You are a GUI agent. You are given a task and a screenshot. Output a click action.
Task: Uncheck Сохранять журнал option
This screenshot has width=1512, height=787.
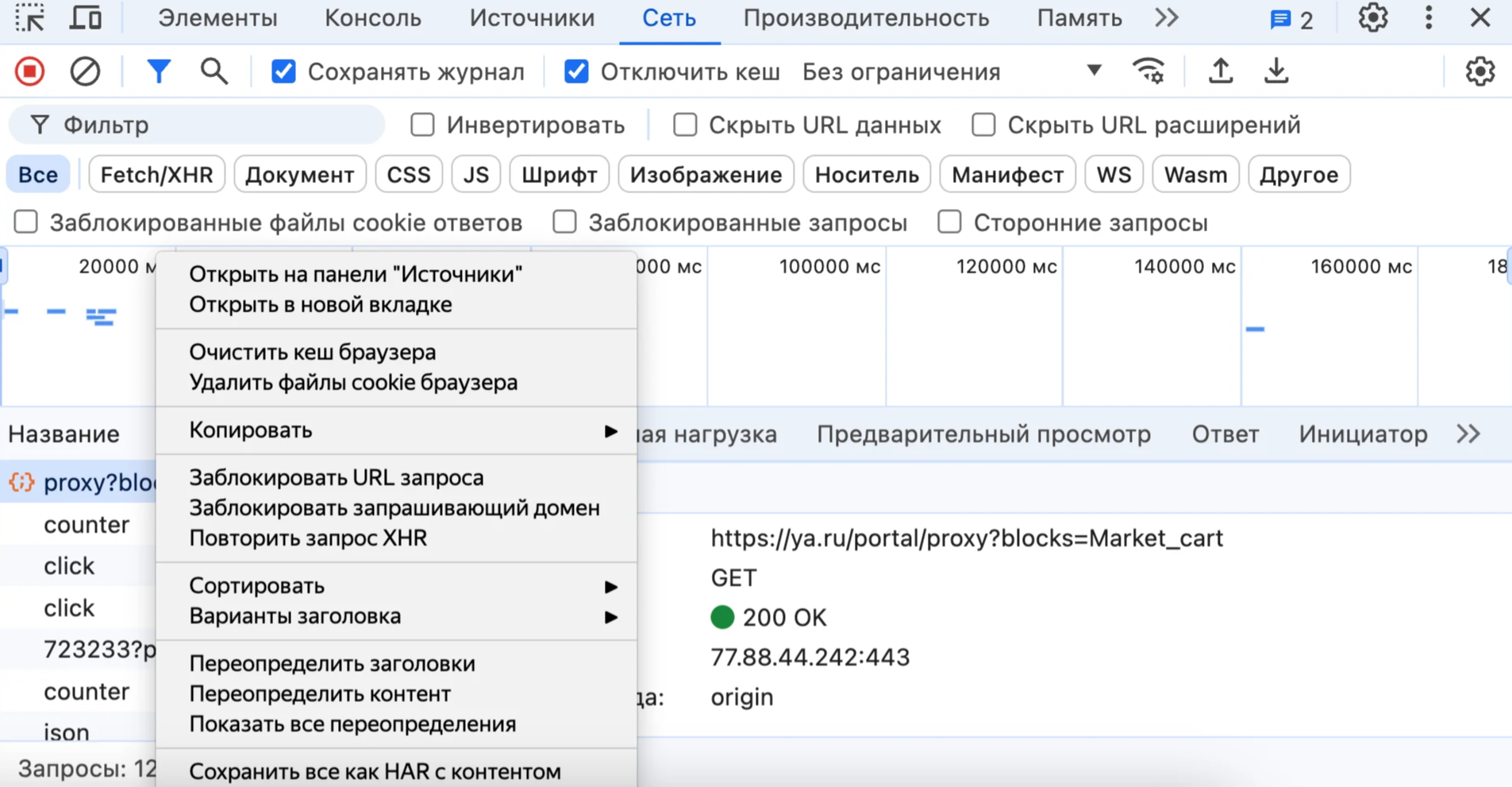click(x=283, y=71)
